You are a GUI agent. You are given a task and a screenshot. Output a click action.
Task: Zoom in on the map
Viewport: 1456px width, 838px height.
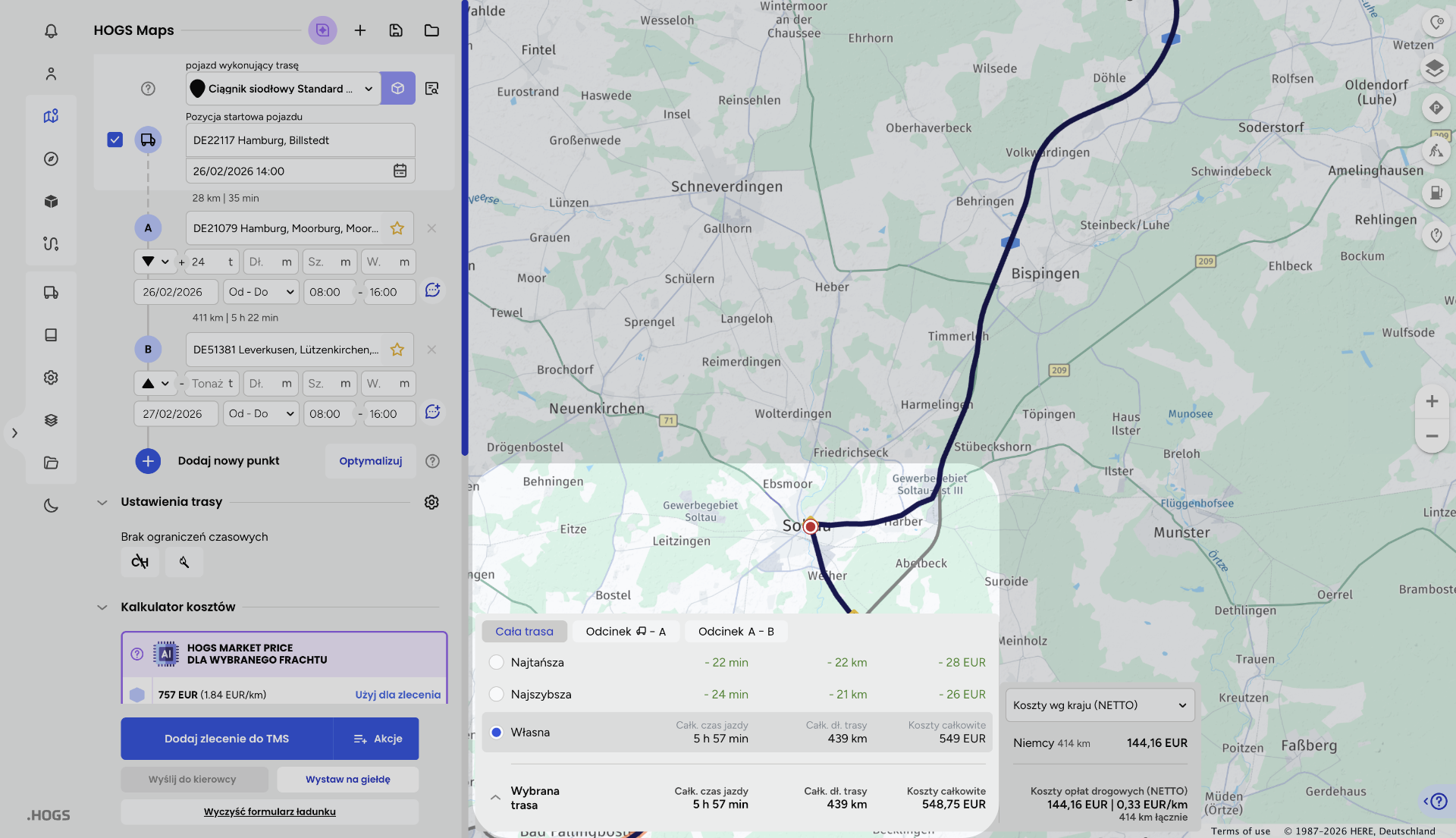[x=1432, y=401]
